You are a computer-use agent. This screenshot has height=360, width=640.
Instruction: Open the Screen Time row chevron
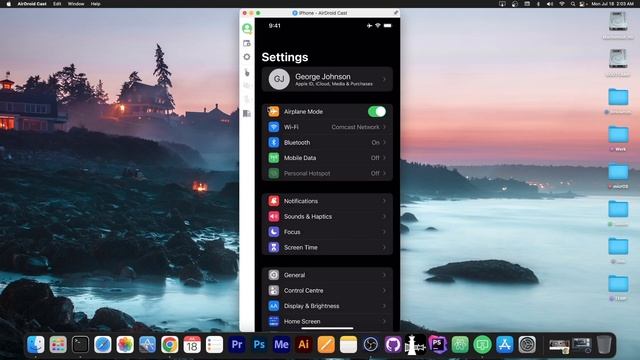point(384,247)
